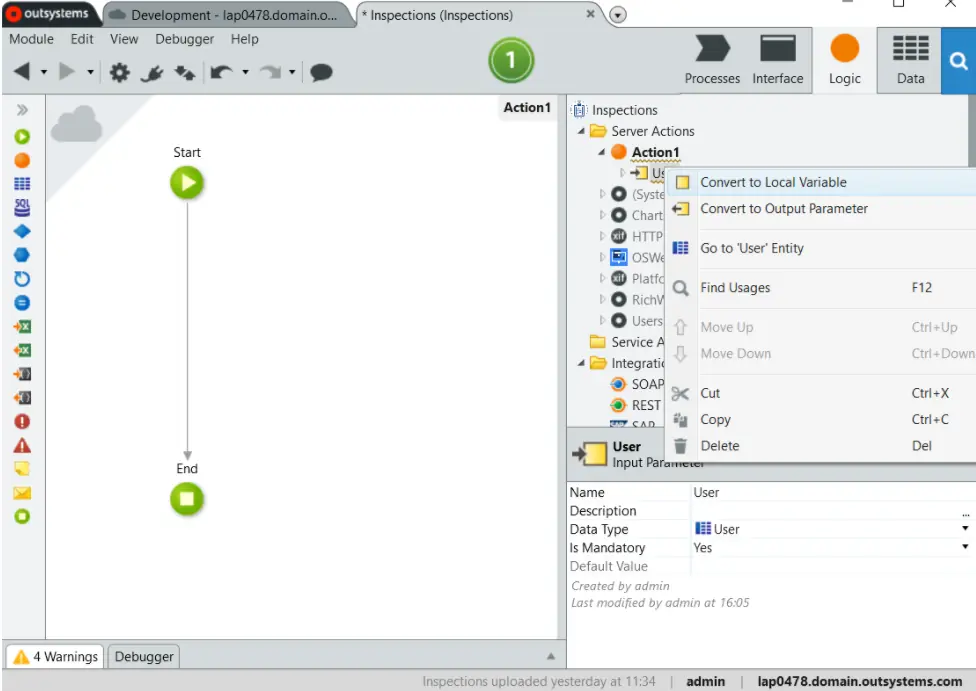Select the Send Email envelope tool
Image resolution: width=976 pixels, height=691 pixels.
click(22, 493)
